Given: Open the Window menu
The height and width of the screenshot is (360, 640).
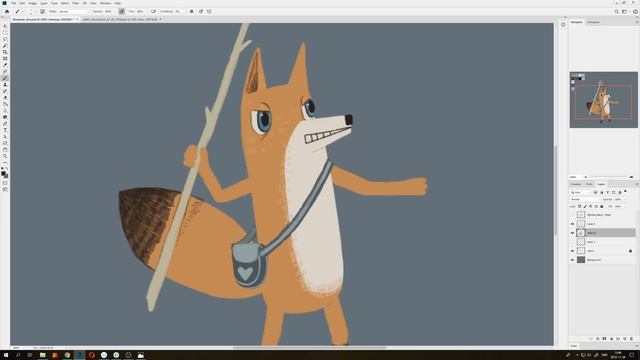Looking at the screenshot, I should tap(105, 3).
